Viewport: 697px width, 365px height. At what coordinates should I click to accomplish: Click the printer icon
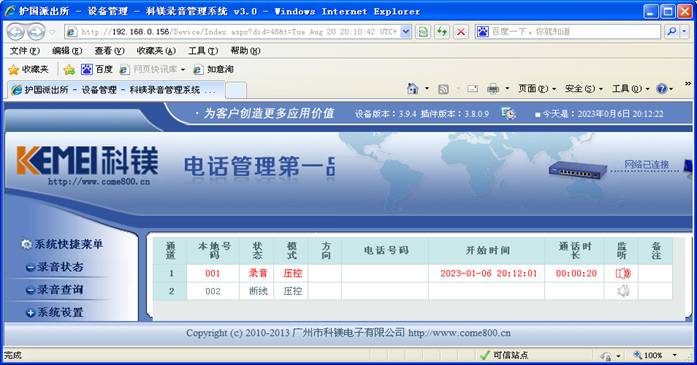click(493, 89)
